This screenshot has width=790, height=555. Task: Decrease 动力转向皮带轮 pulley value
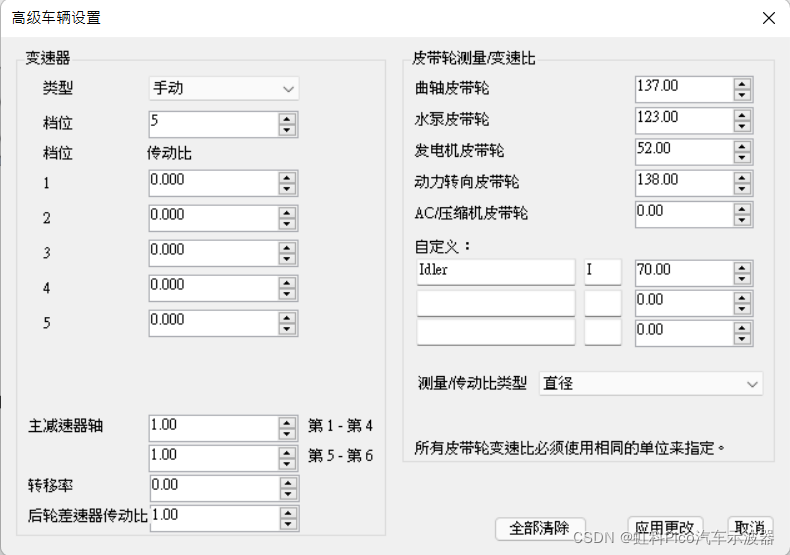[742, 189]
